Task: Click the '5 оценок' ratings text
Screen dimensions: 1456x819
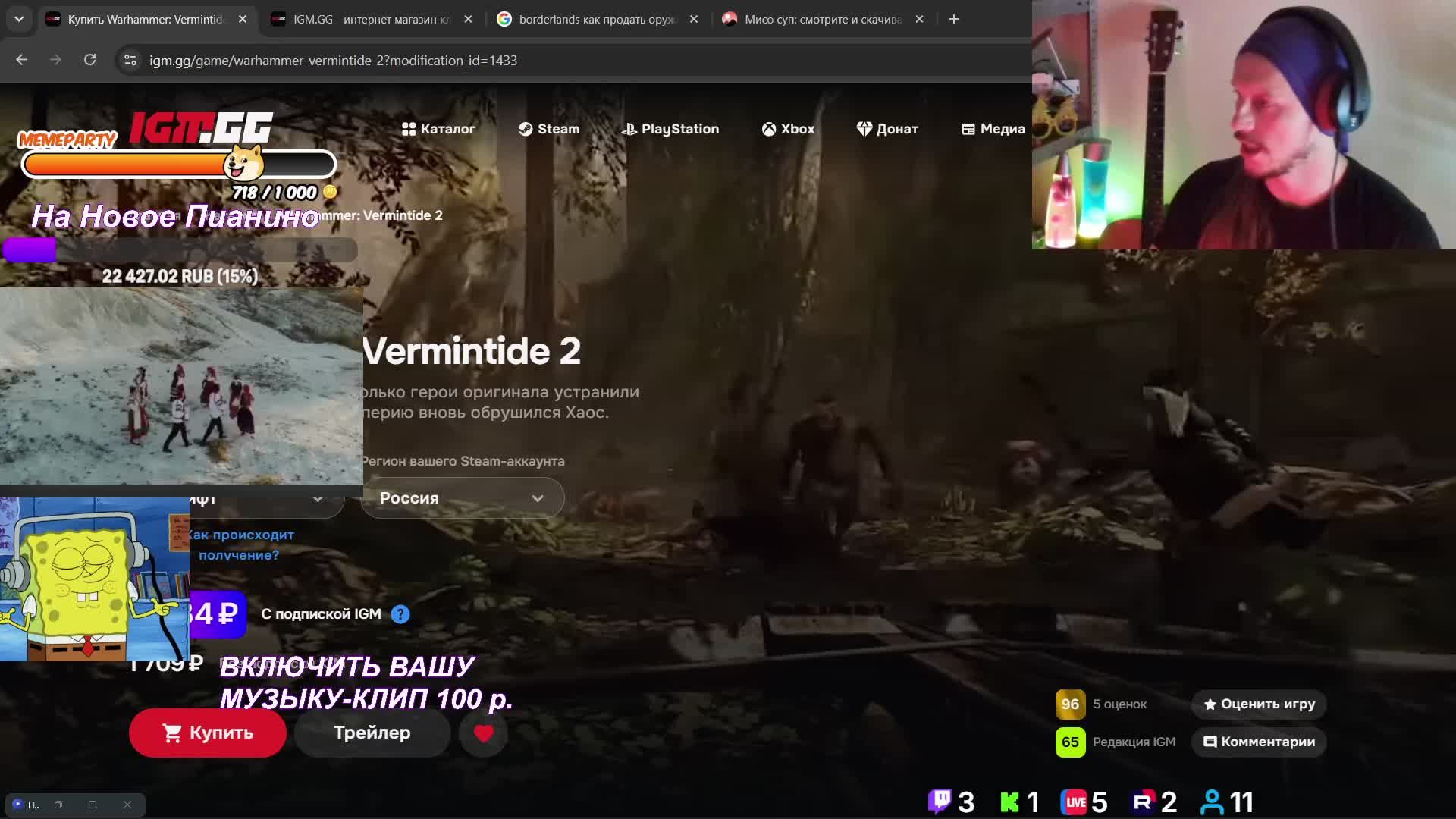Action: [1120, 704]
